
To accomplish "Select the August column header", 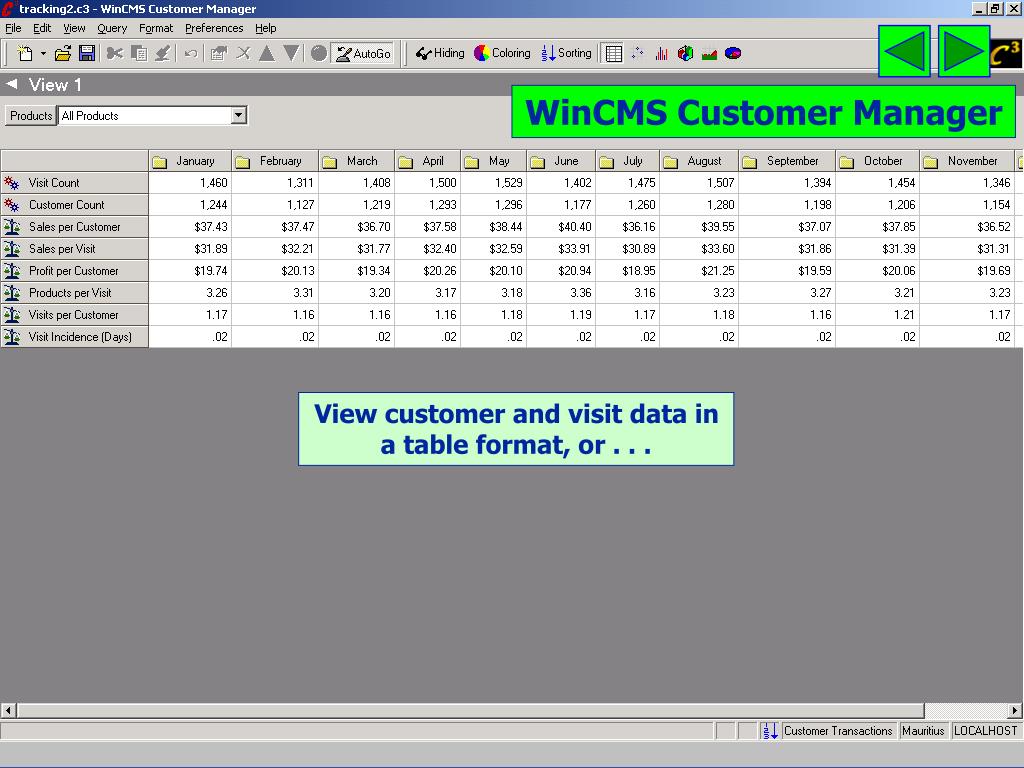I will tap(699, 161).
